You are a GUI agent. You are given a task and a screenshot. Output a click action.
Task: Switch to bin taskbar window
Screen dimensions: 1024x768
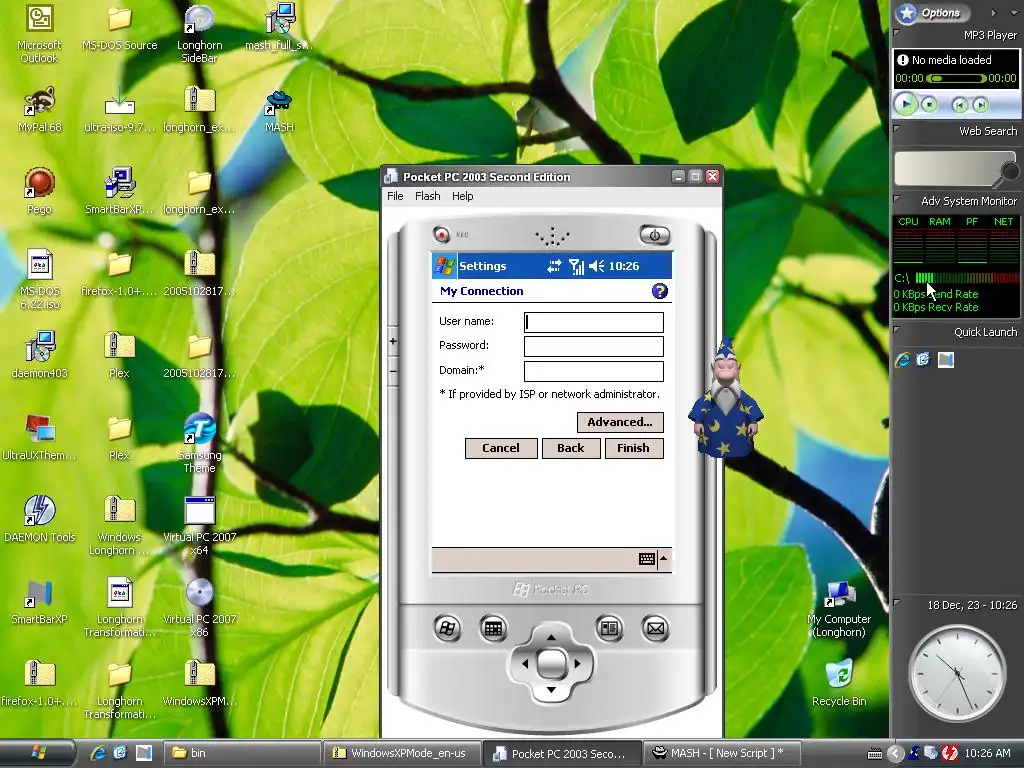click(242, 753)
